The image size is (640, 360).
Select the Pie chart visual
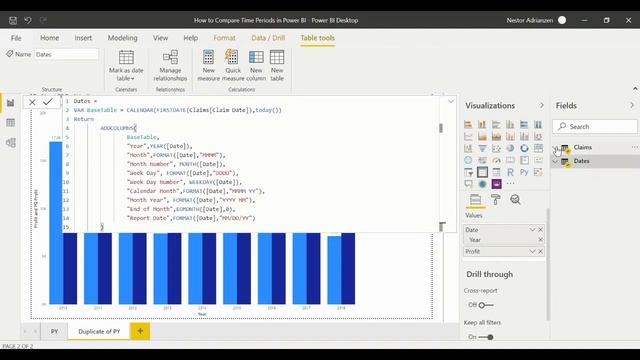tap(510, 148)
